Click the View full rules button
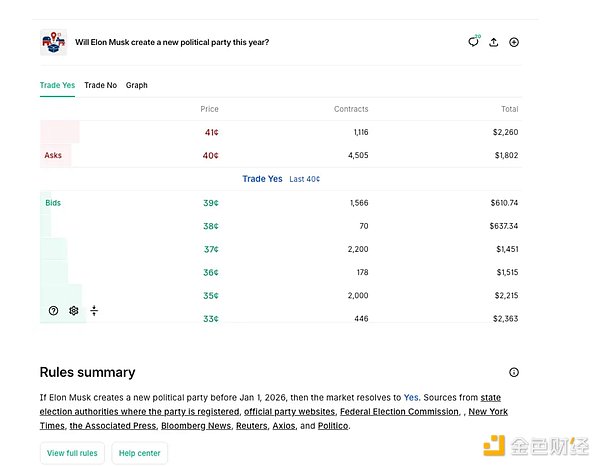Viewport: 600px width, 467px height. point(72,453)
